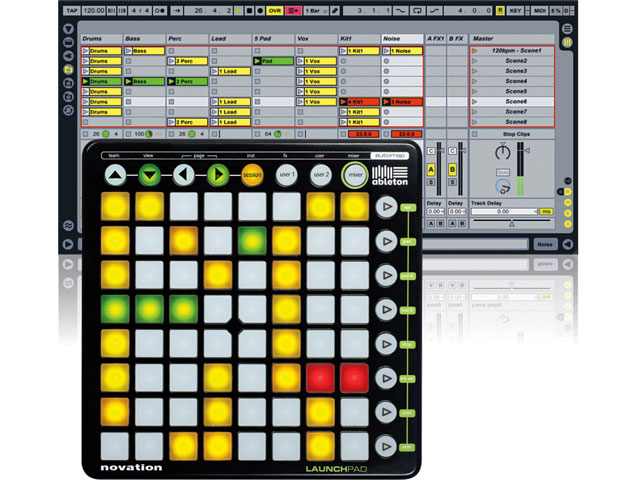Viewport: 640px width, 480px height.
Task: Click the transport Record button
Action: (260, 11)
